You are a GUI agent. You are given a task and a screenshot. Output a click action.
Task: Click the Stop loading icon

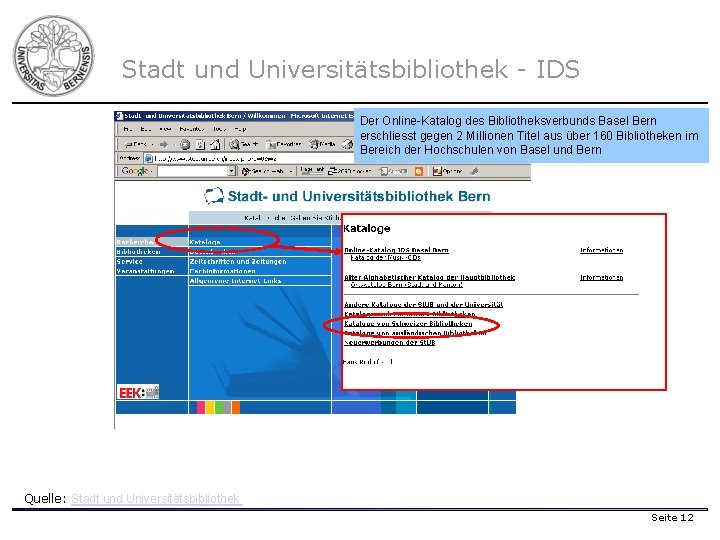tap(185, 145)
